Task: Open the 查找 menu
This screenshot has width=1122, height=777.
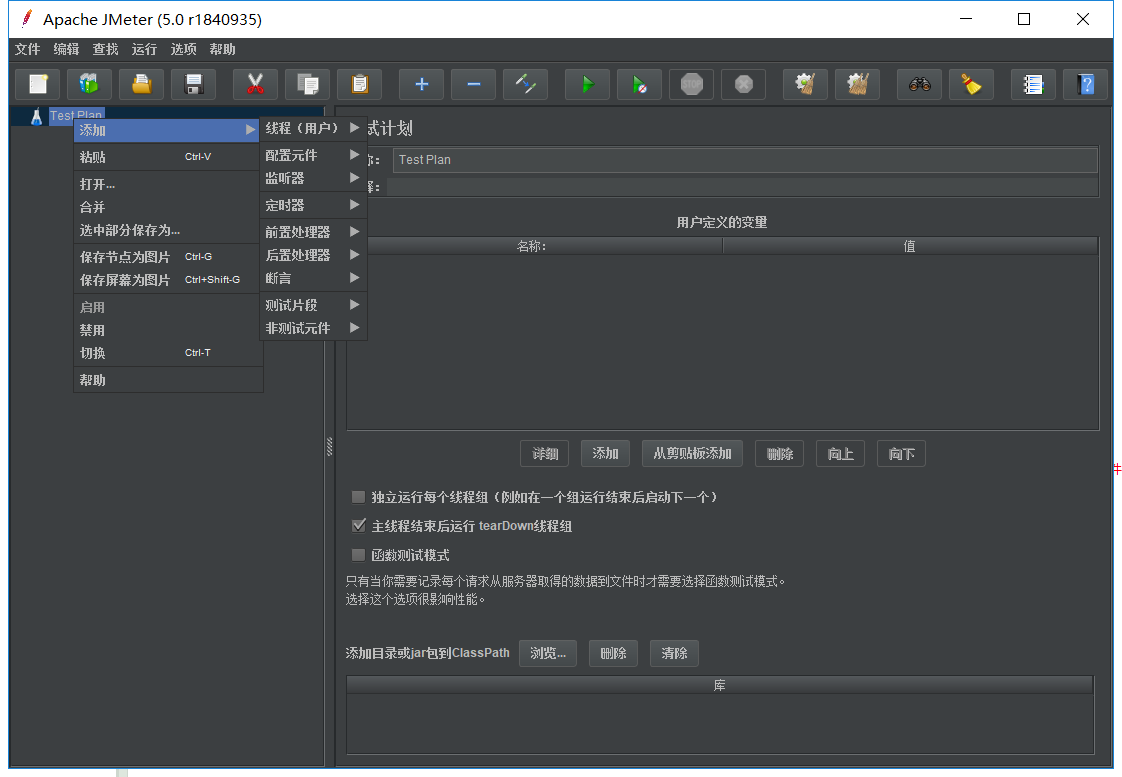Action: (105, 49)
